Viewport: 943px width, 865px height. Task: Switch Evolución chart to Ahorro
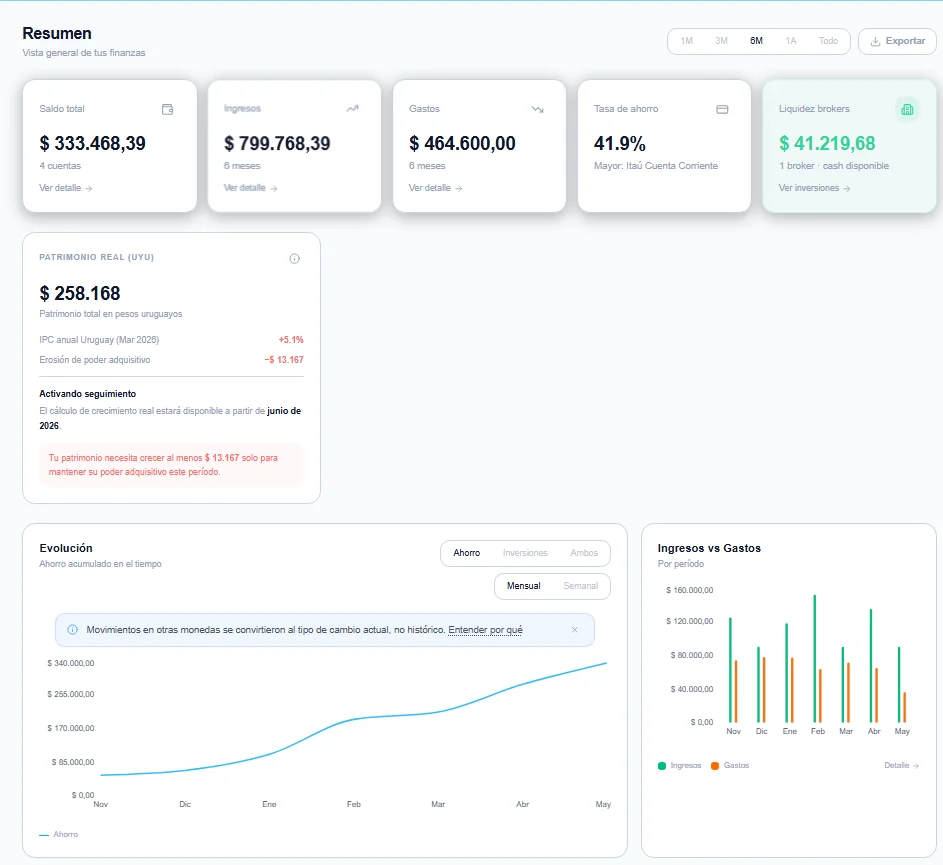click(x=467, y=553)
